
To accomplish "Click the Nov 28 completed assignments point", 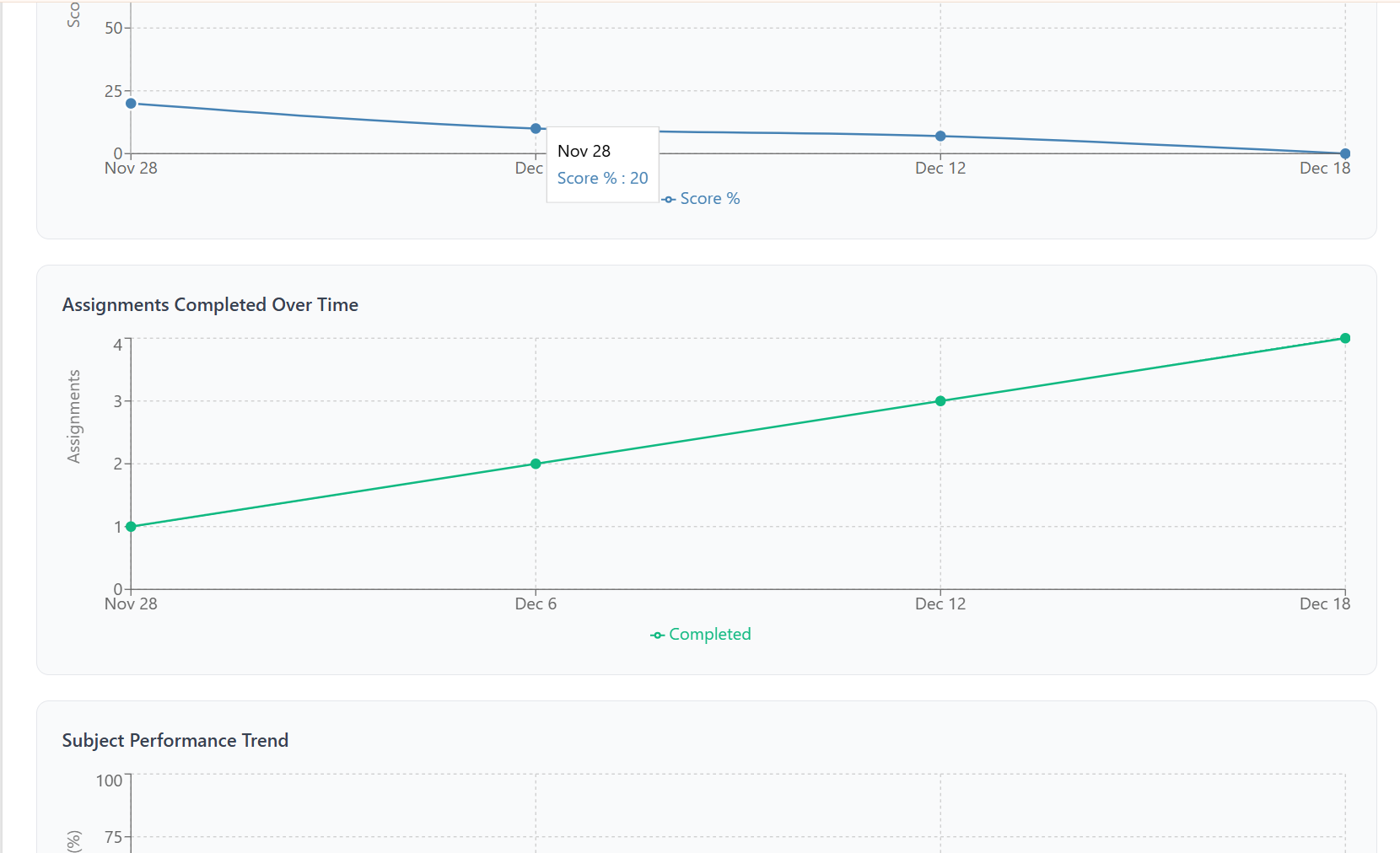I will tap(131, 527).
